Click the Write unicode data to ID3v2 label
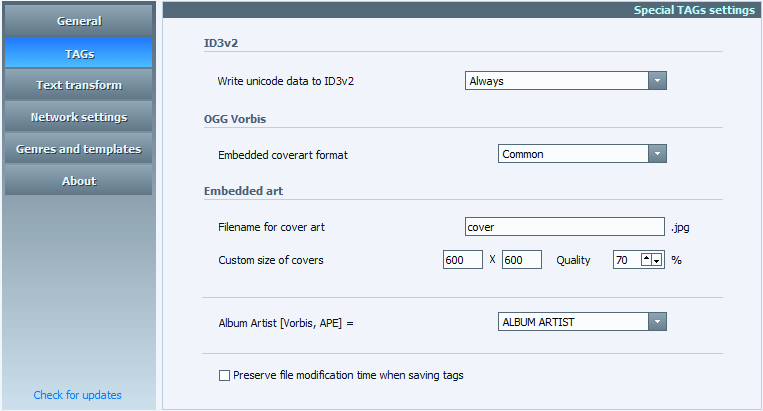Image resolution: width=763 pixels, height=411 pixels. click(x=286, y=81)
